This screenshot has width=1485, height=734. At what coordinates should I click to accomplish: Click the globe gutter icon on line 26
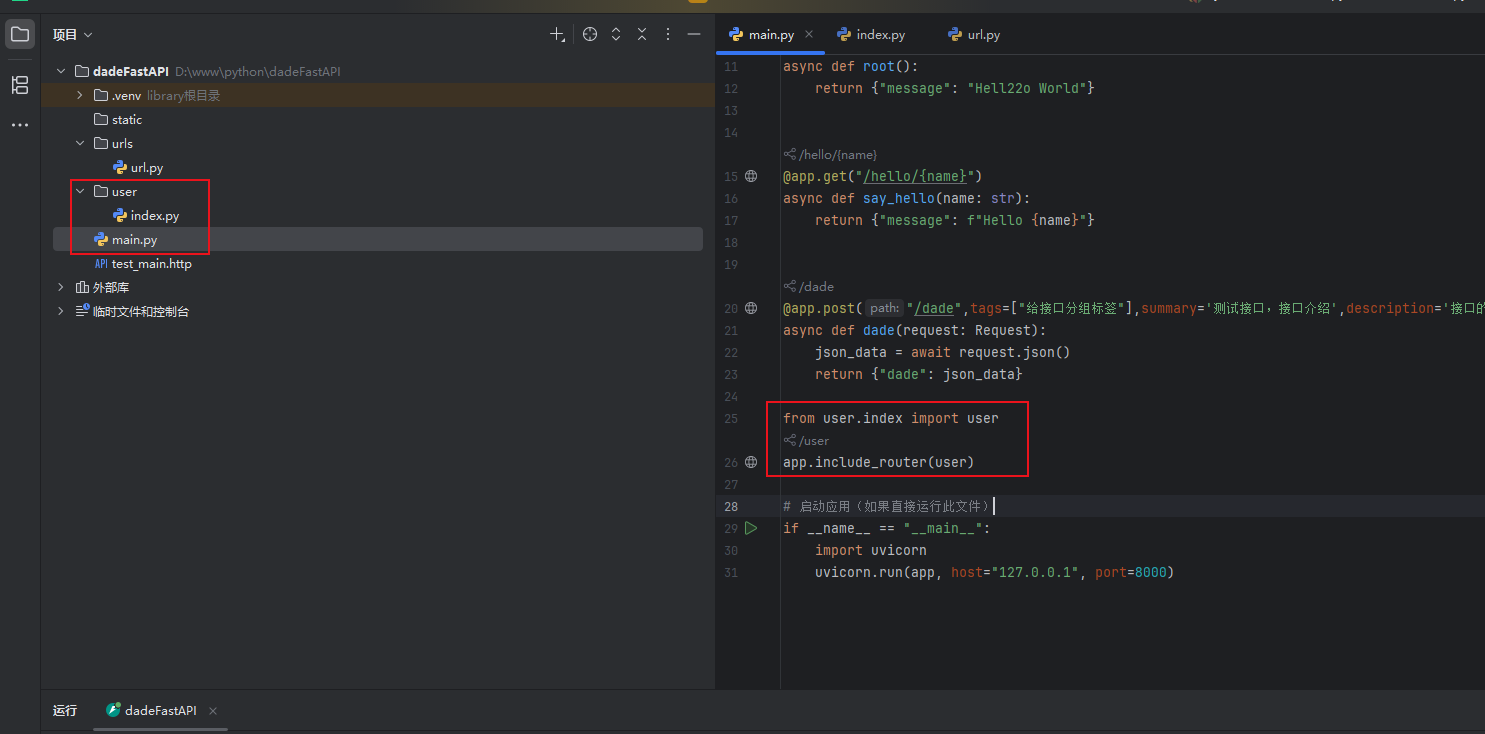click(x=751, y=462)
